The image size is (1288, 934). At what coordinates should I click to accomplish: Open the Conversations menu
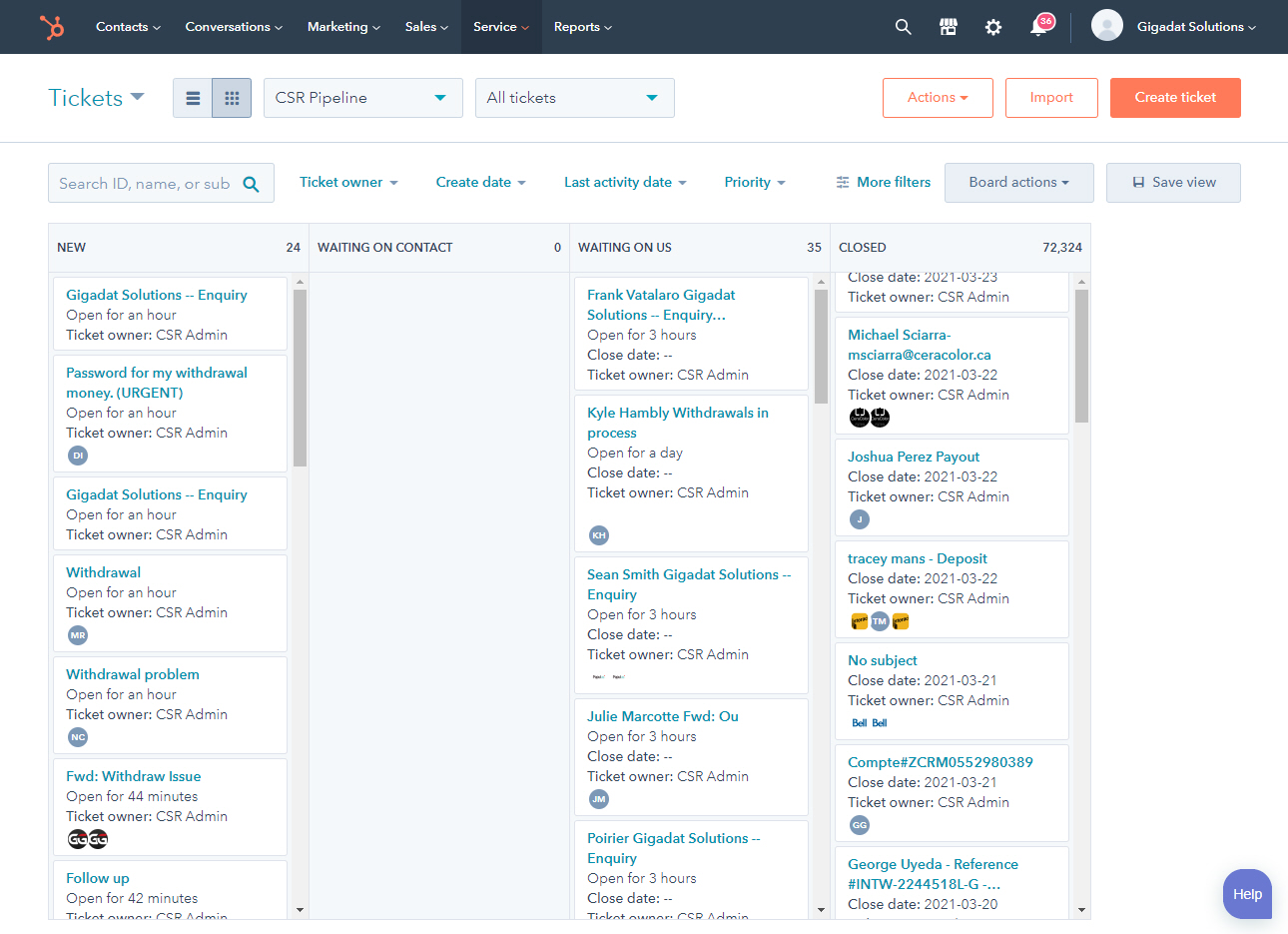234,27
